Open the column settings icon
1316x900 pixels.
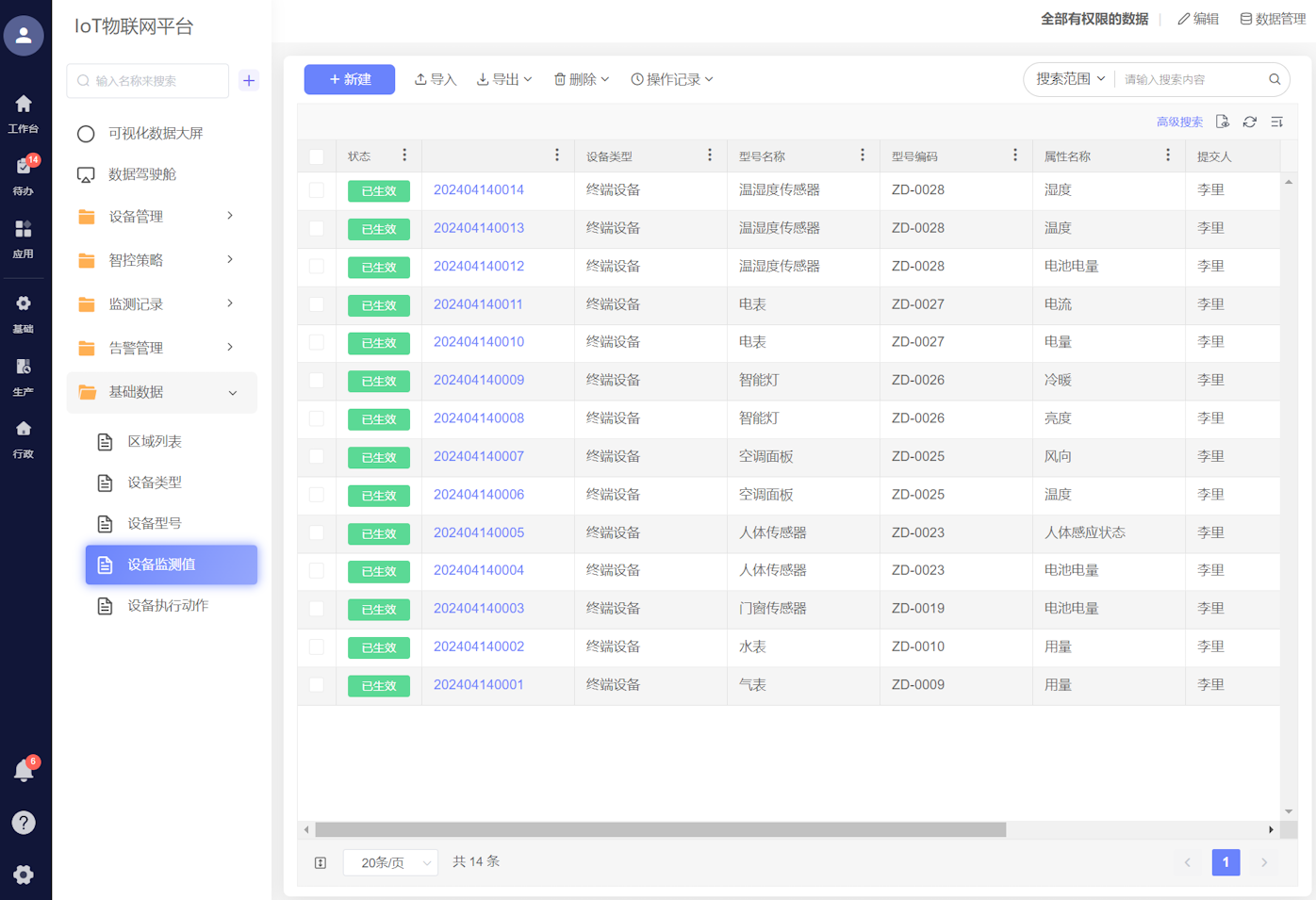click(x=1276, y=122)
